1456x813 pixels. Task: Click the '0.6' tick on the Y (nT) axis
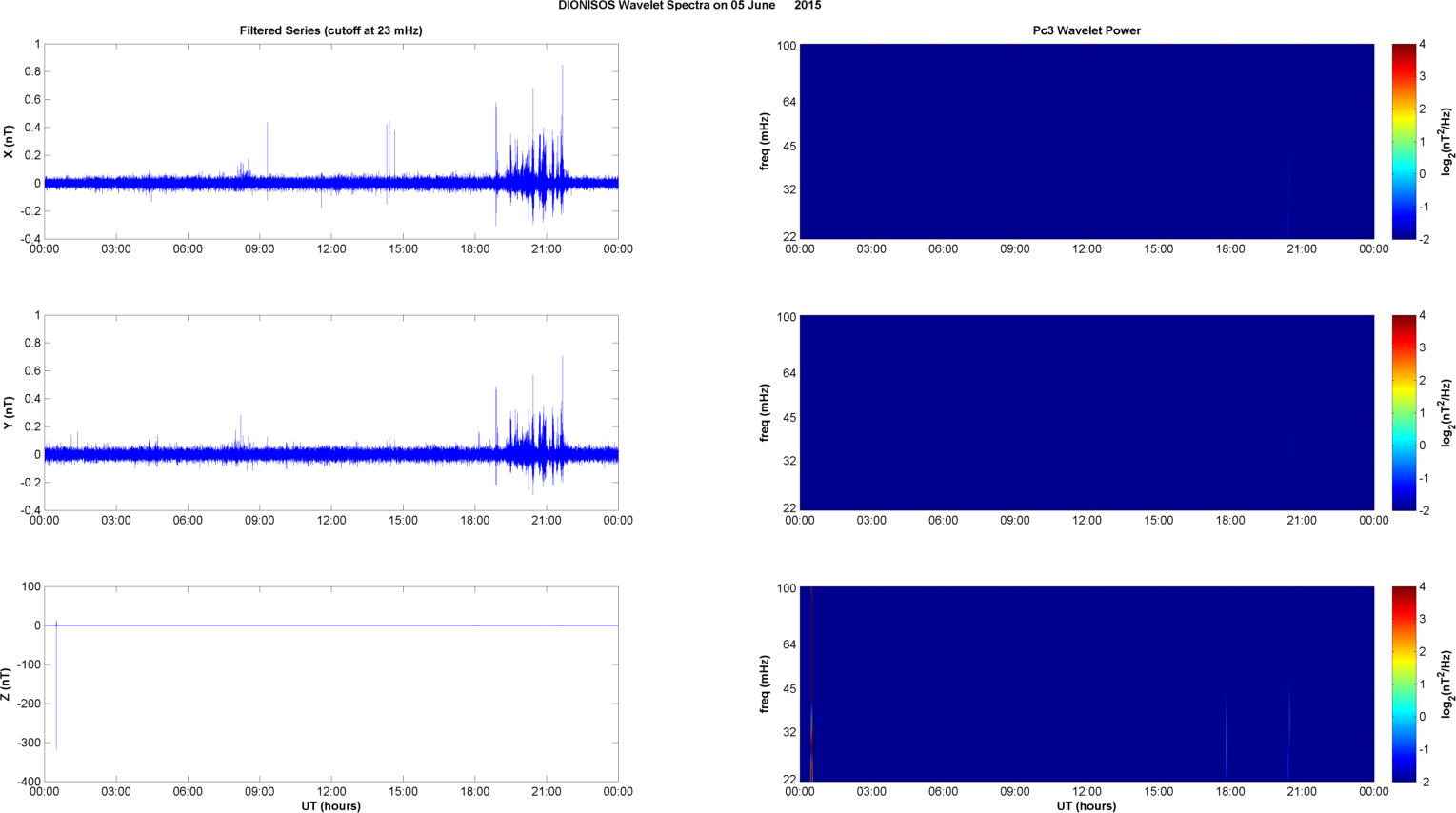[x=32, y=371]
